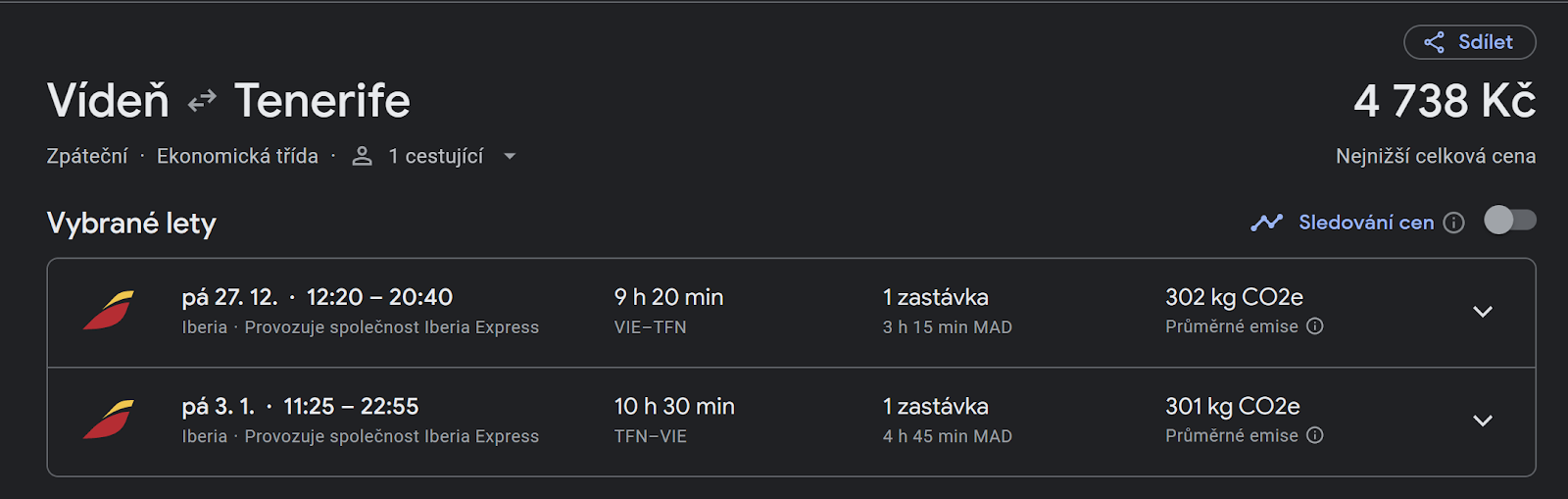
Task: Click the Ekonomická třída class label
Action: pyautogui.click(x=237, y=157)
